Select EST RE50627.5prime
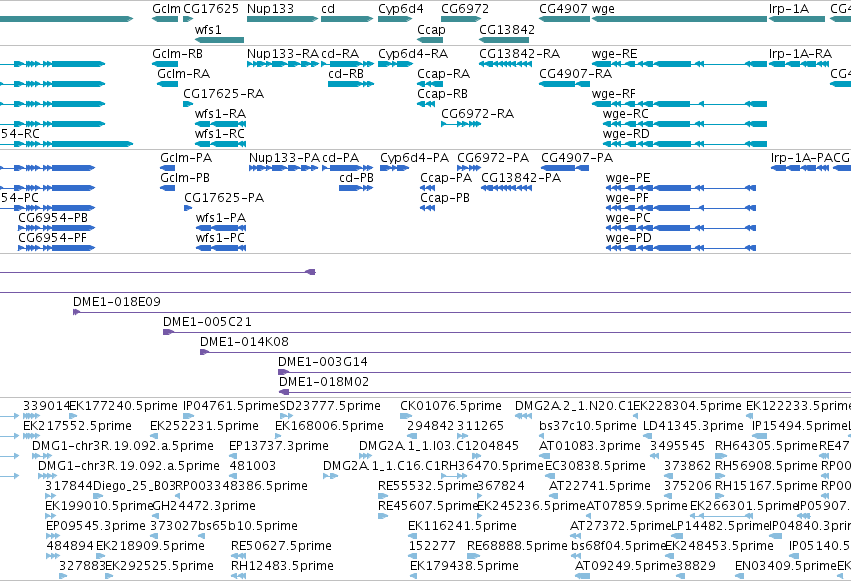 tap(237, 556)
